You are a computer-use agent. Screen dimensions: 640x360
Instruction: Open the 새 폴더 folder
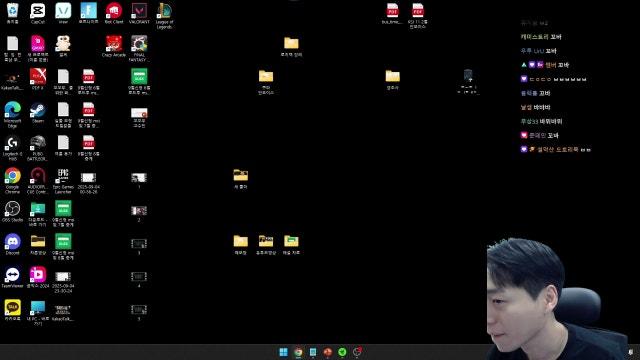[240, 179]
